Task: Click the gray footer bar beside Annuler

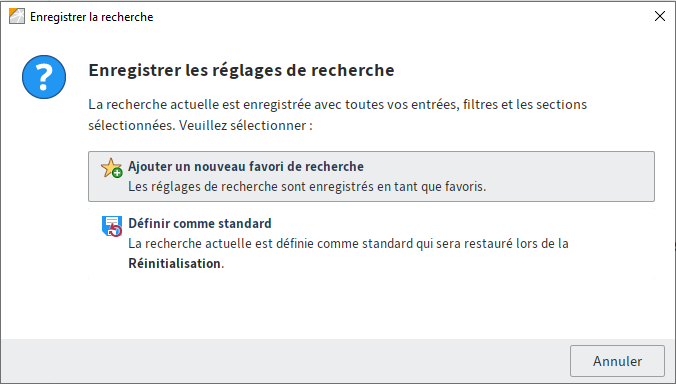Action: click(285, 361)
